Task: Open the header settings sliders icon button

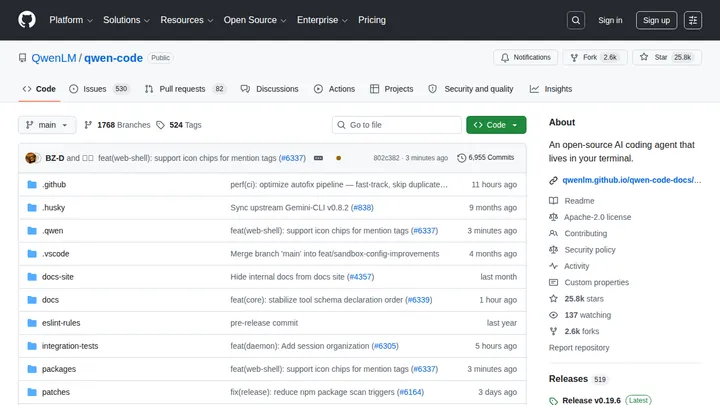Action: (692, 20)
